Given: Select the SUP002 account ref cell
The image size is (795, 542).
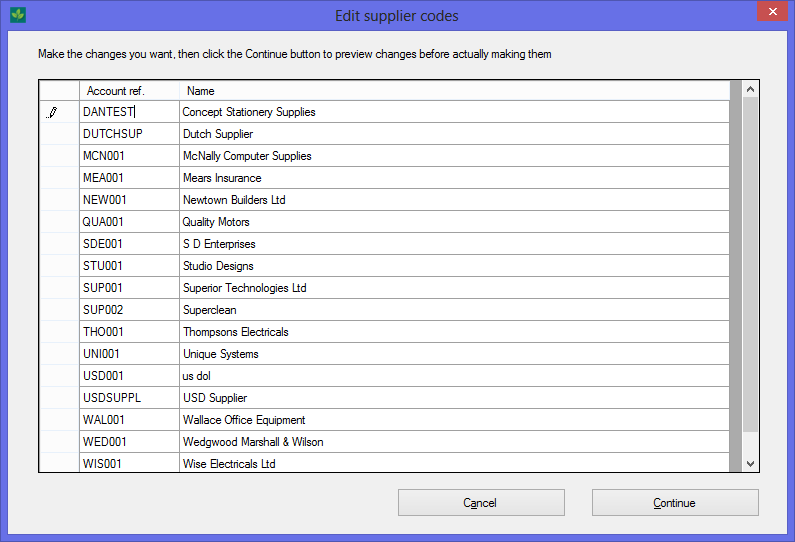Looking at the screenshot, I should click(129, 310).
